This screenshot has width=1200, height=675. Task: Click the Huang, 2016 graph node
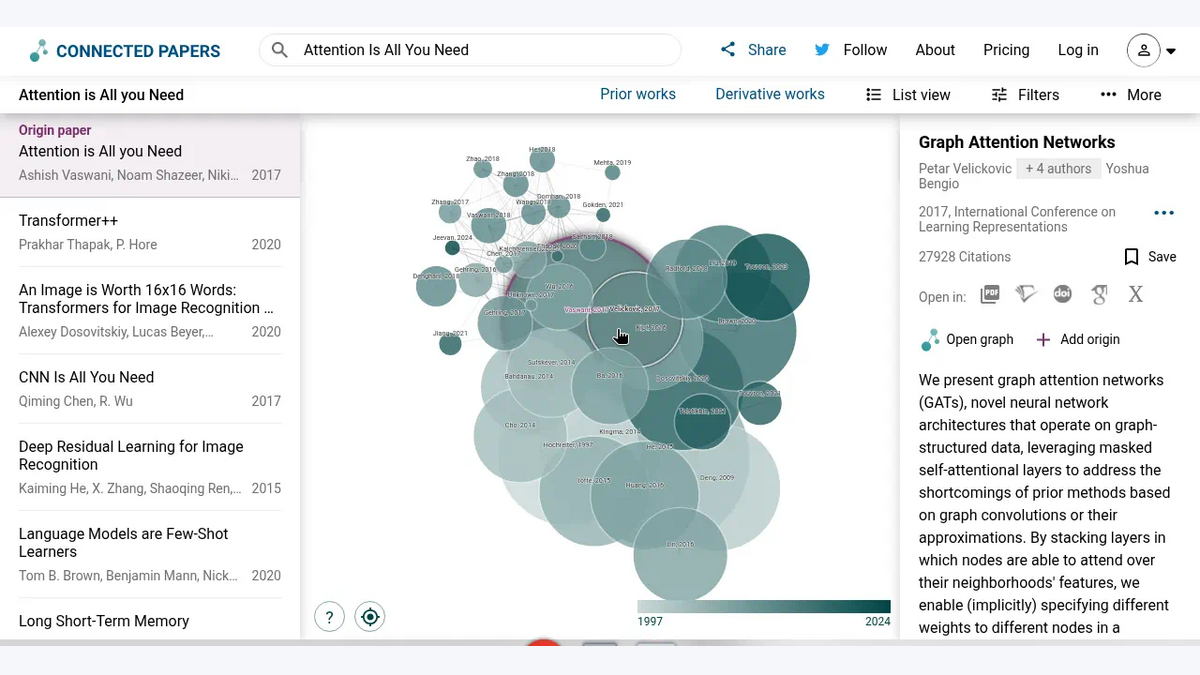click(x=644, y=495)
